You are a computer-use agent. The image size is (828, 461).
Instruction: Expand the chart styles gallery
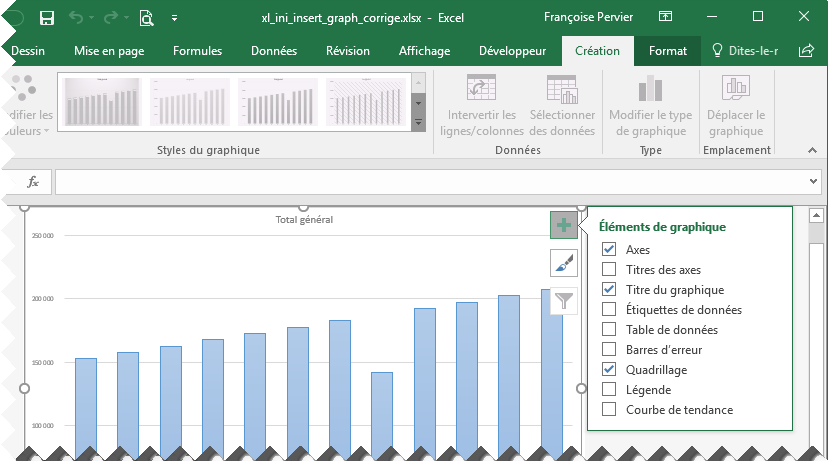coord(419,122)
